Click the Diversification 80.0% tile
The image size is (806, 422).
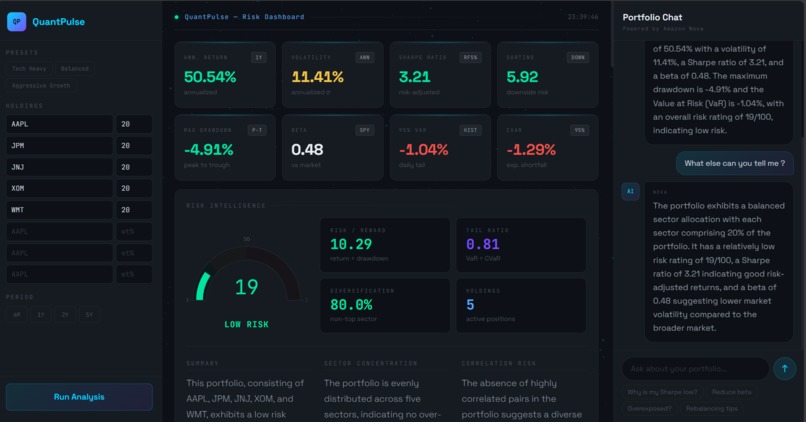pyautogui.click(x=385, y=305)
